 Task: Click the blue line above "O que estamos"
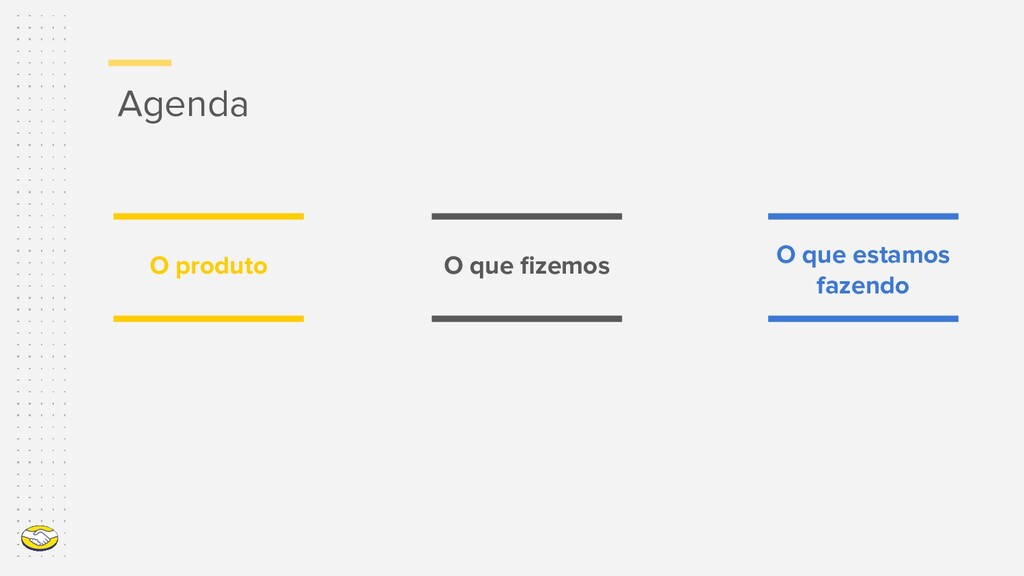pyautogui.click(x=863, y=216)
